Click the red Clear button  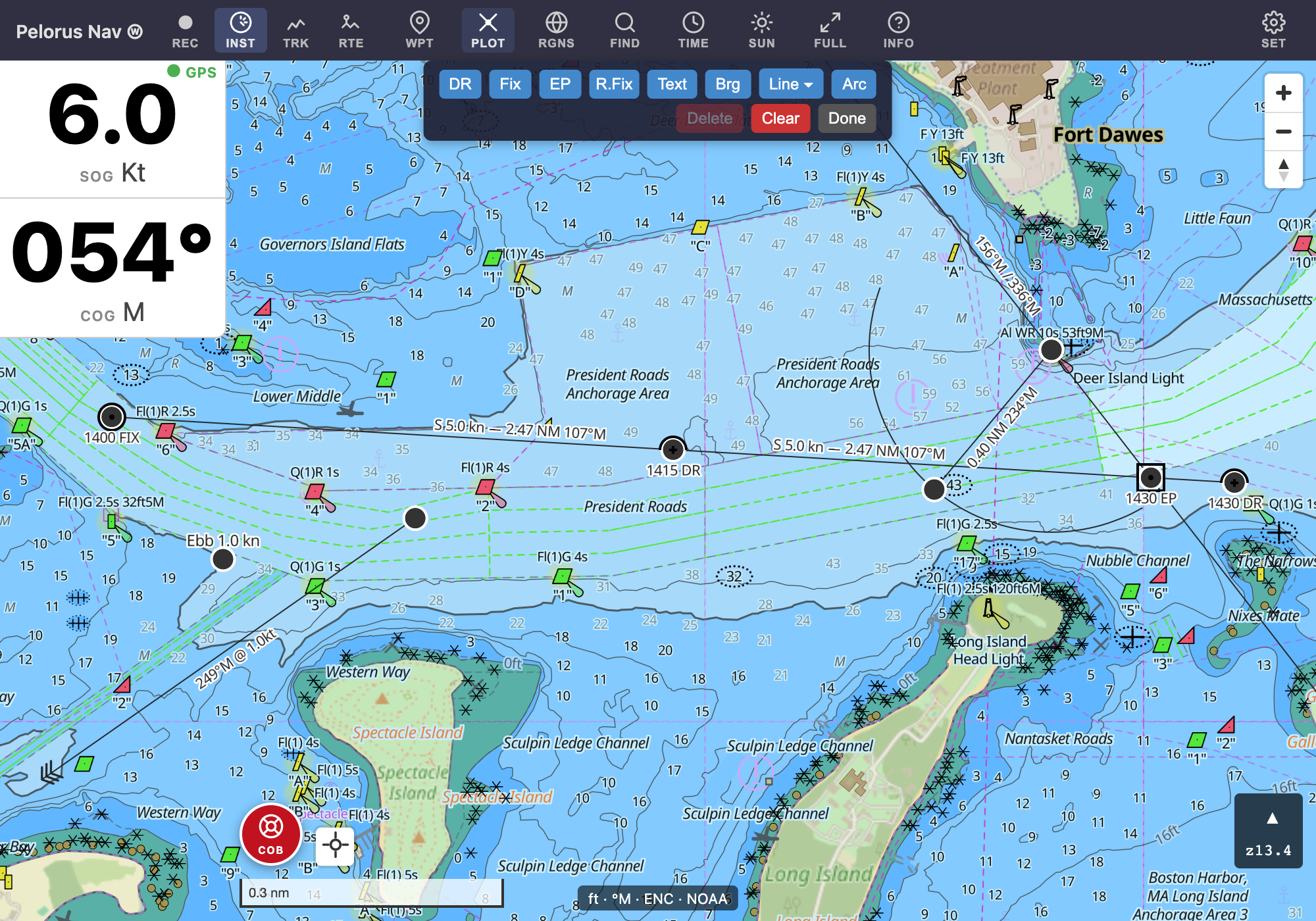click(780, 118)
